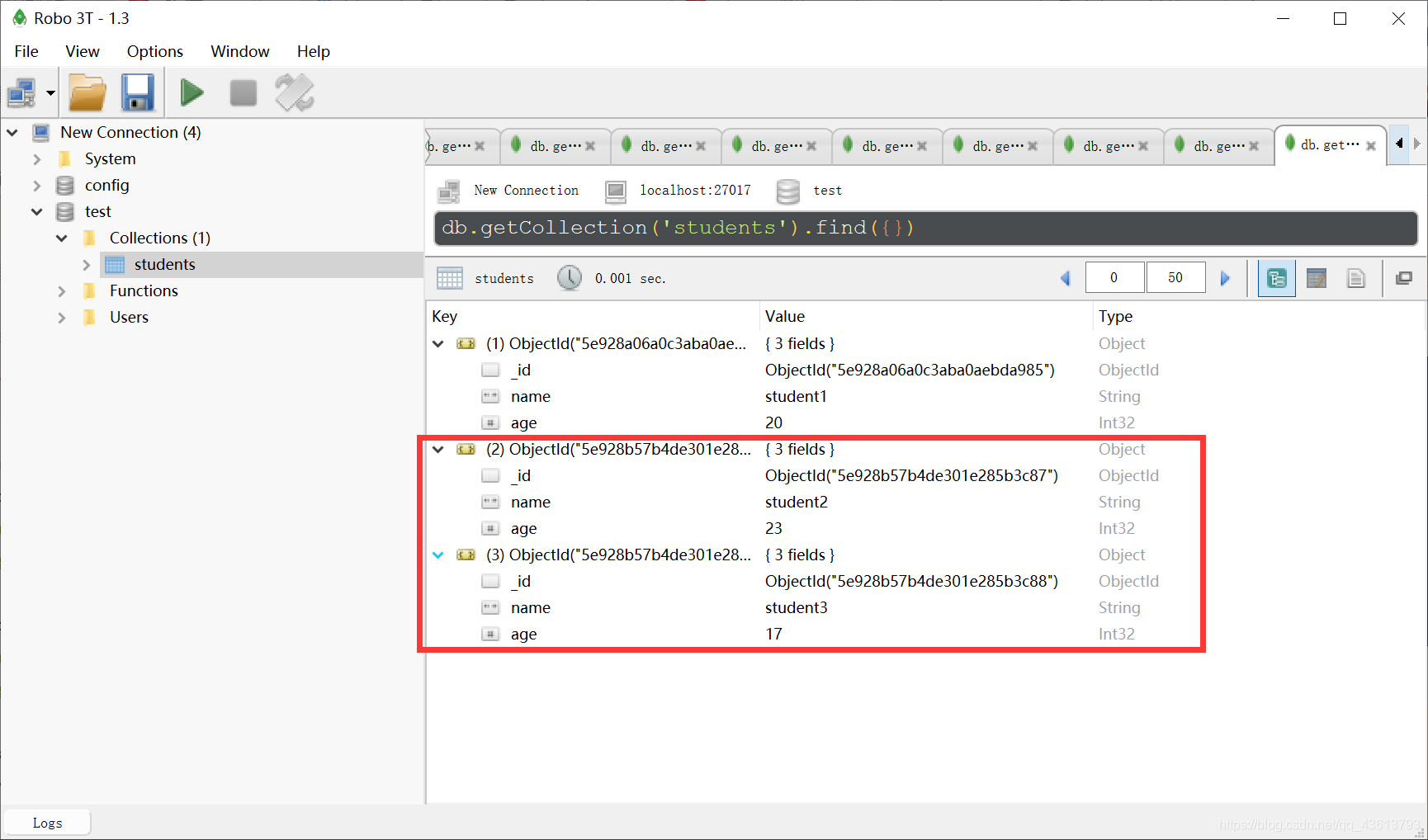
Task: Click the Stop execution square icon
Action: click(x=243, y=92)
